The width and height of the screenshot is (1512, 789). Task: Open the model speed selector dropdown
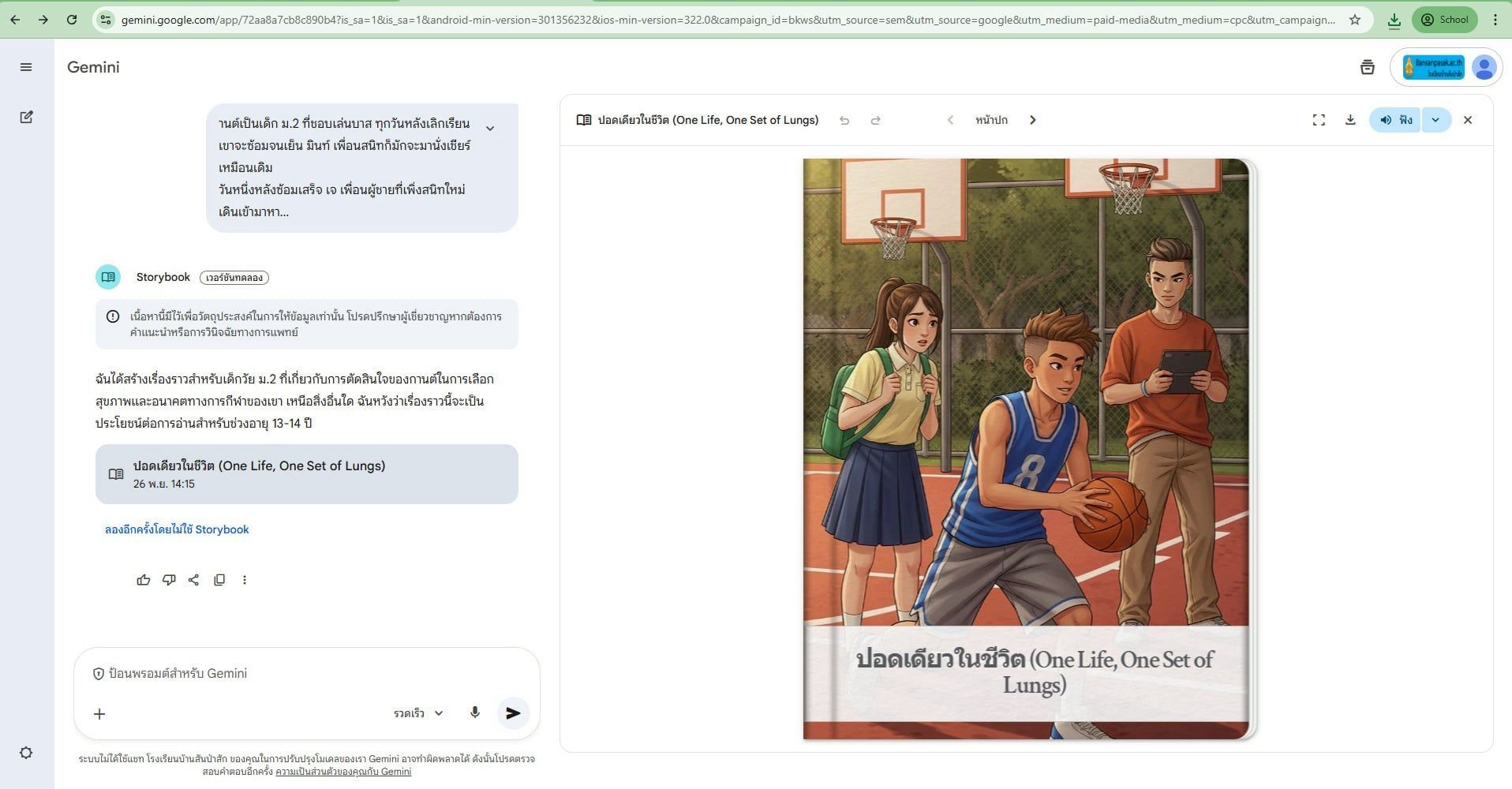click(x=418, y=713)
